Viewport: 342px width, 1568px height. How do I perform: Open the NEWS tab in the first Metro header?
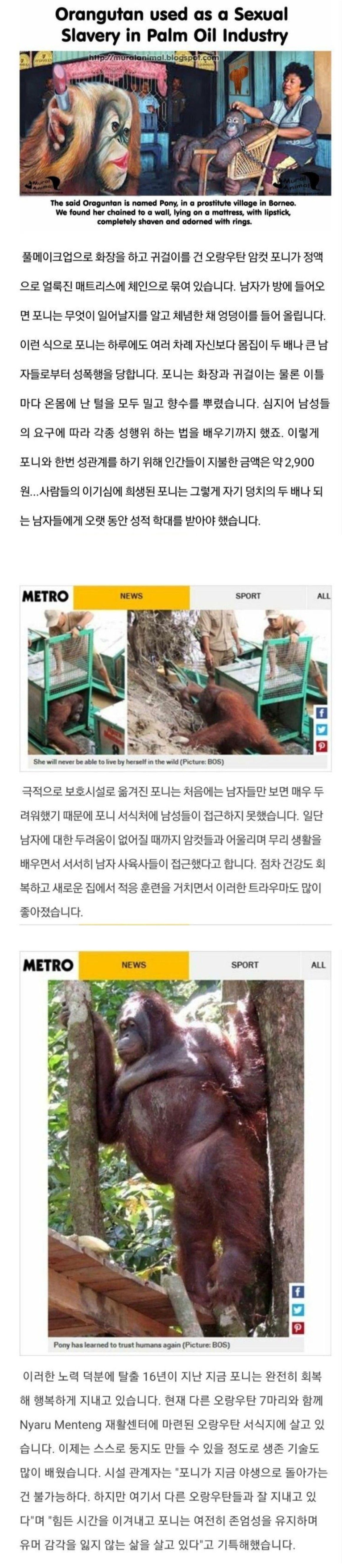pos(131,596)
